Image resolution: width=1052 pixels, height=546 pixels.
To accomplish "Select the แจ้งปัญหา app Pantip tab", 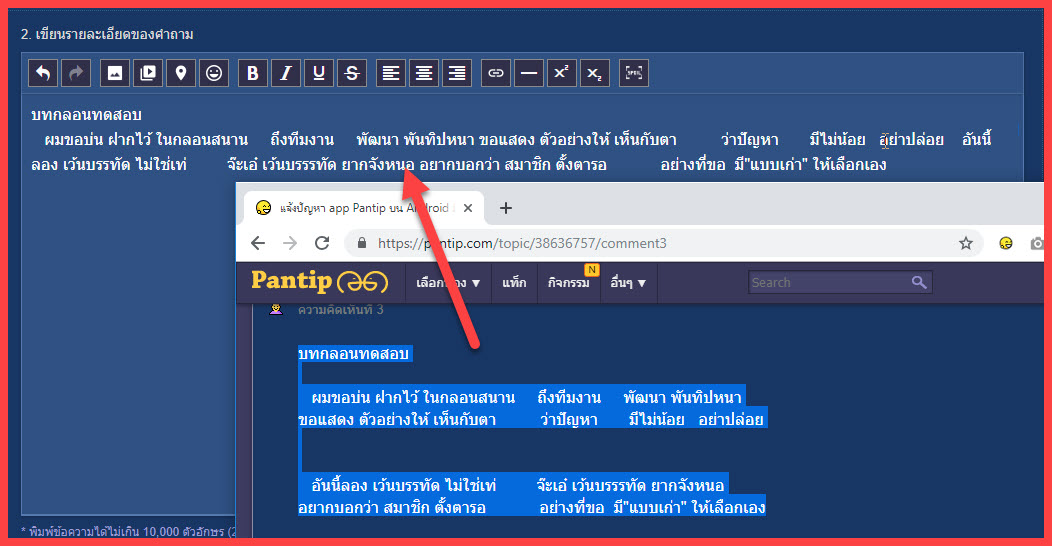I will click(363, 208).
